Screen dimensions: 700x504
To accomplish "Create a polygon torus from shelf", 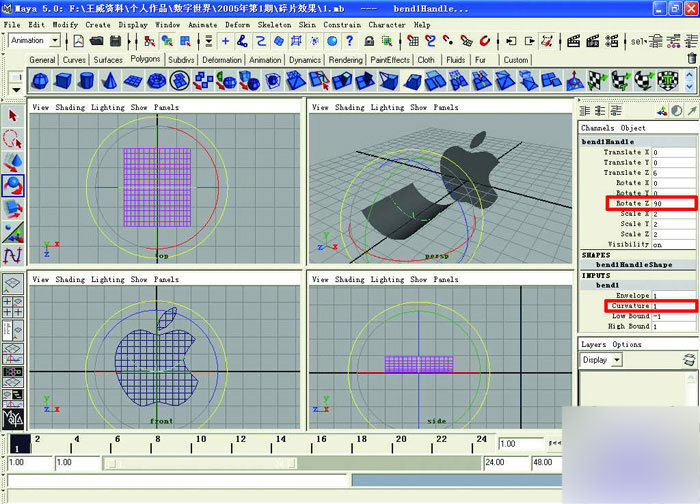I will [x=156, y=81].
